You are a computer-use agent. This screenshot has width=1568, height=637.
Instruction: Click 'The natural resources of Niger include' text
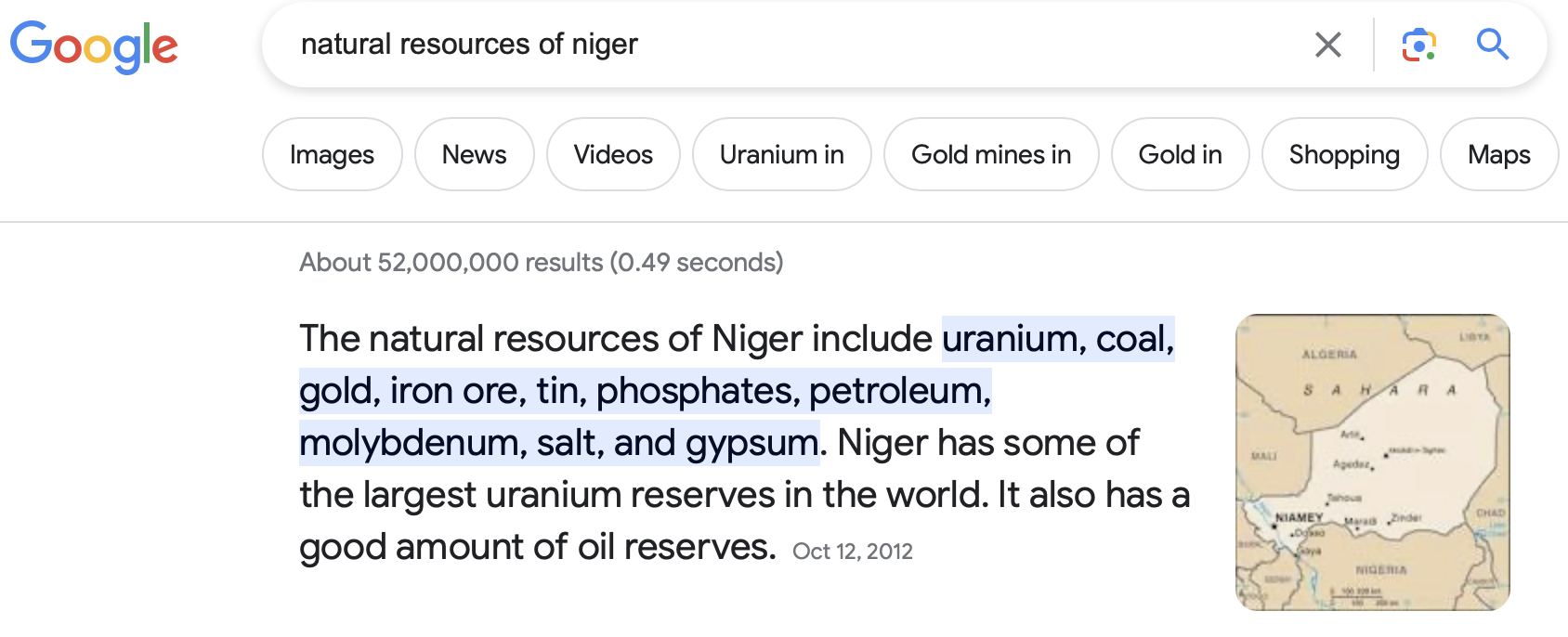pos(615,339)
